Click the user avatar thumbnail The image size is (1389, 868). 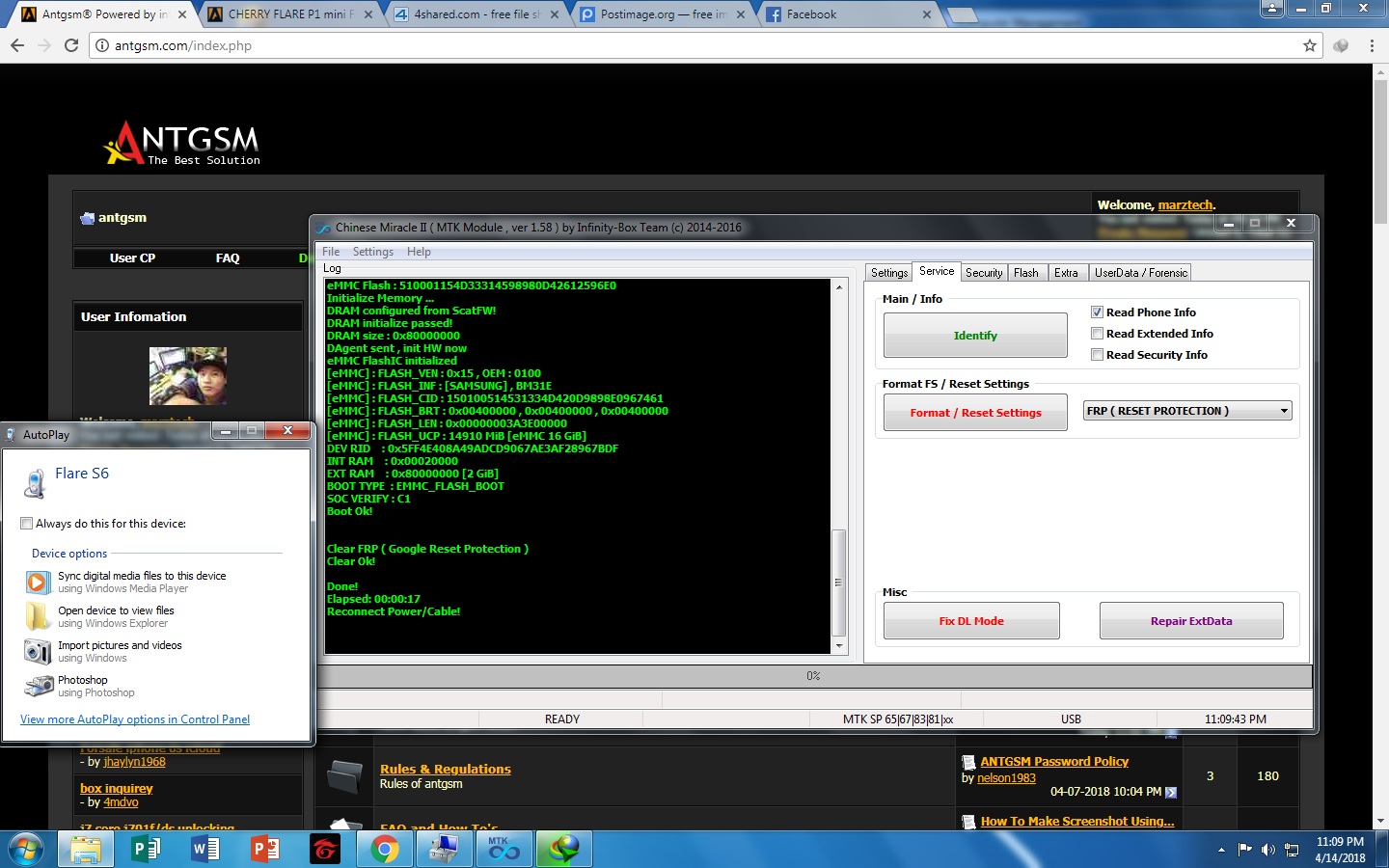[x=188, y=376]
